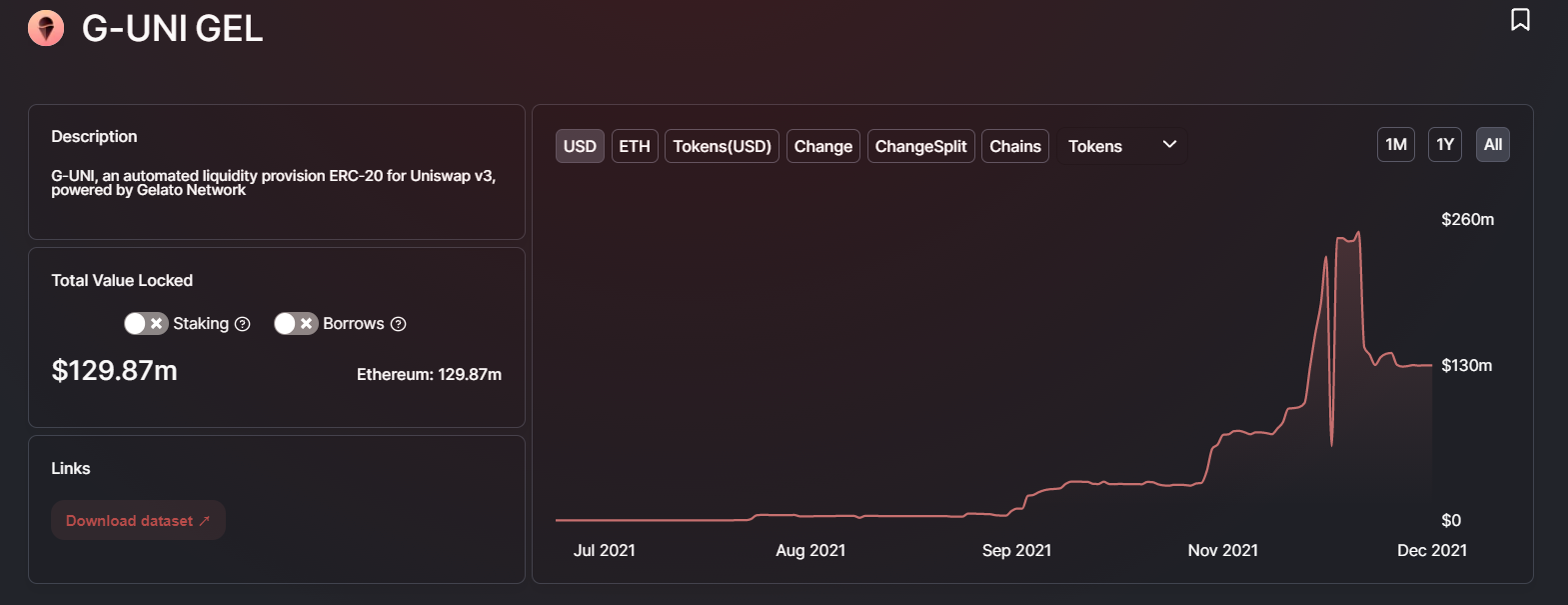1568x605 pixels.
Task: Click the Ethereum: 129.87m value
Action: click(x=429, y=374)
